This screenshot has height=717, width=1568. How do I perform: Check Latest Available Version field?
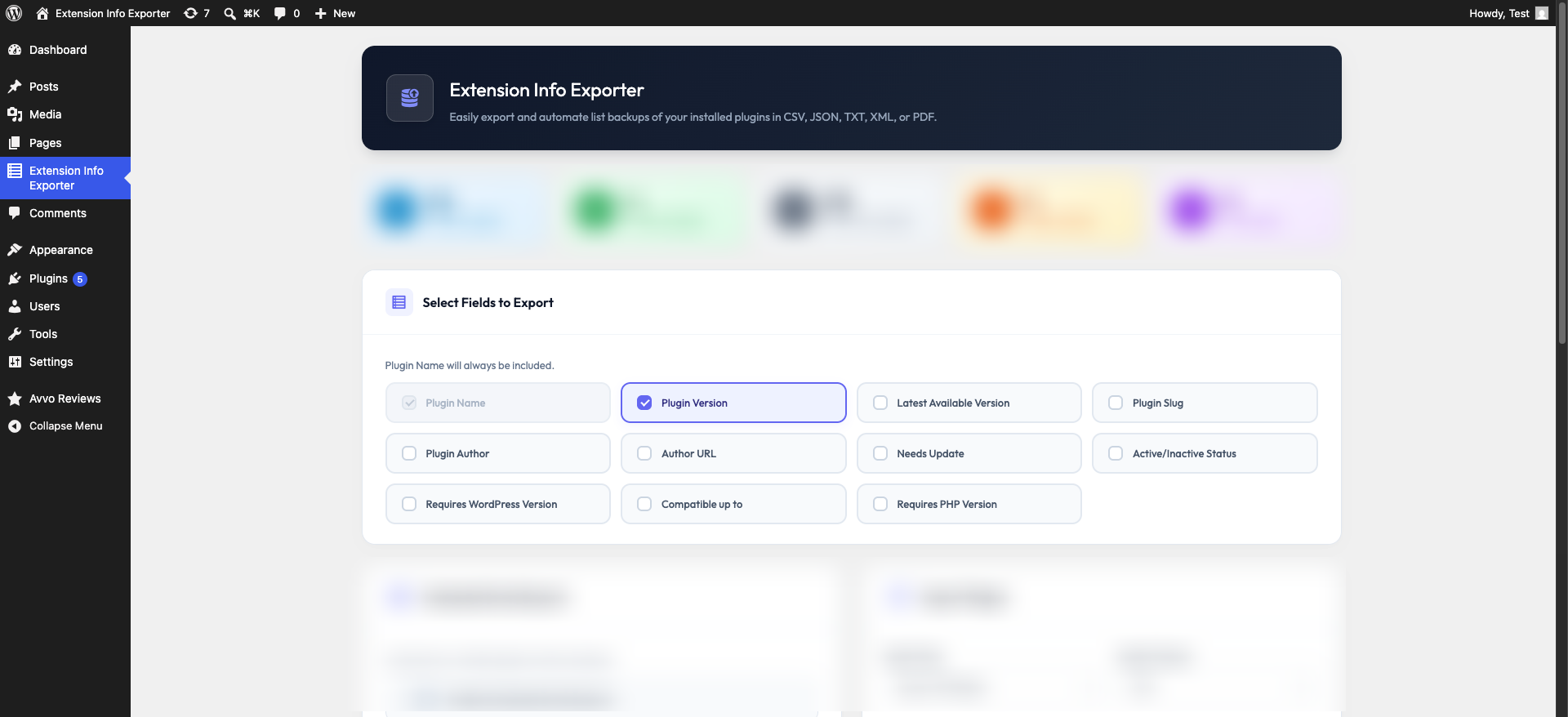pos(880,403)
